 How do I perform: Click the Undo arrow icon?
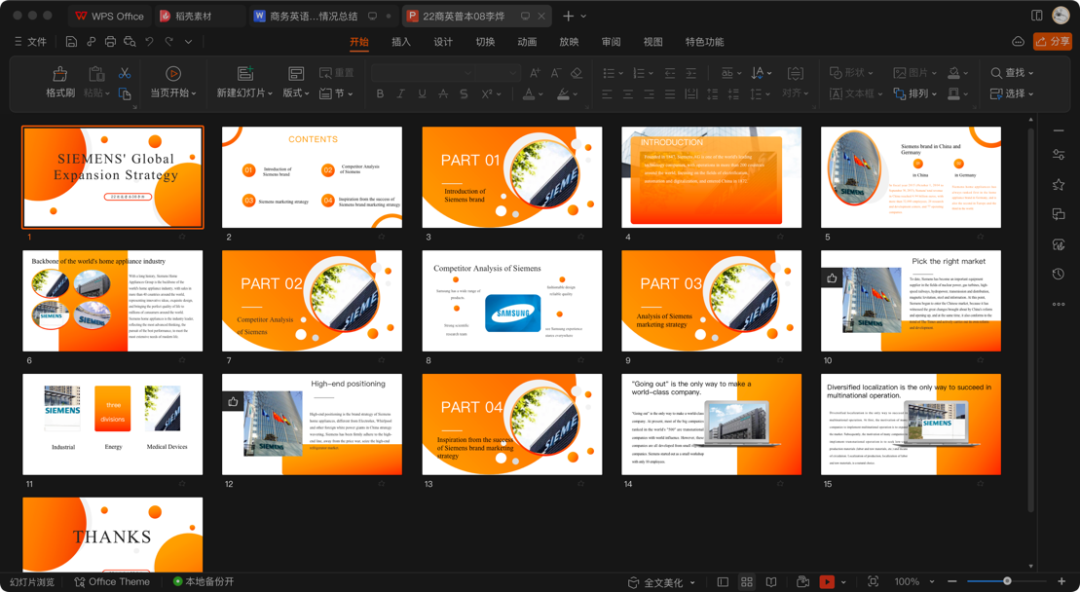(x=149, y=42)
